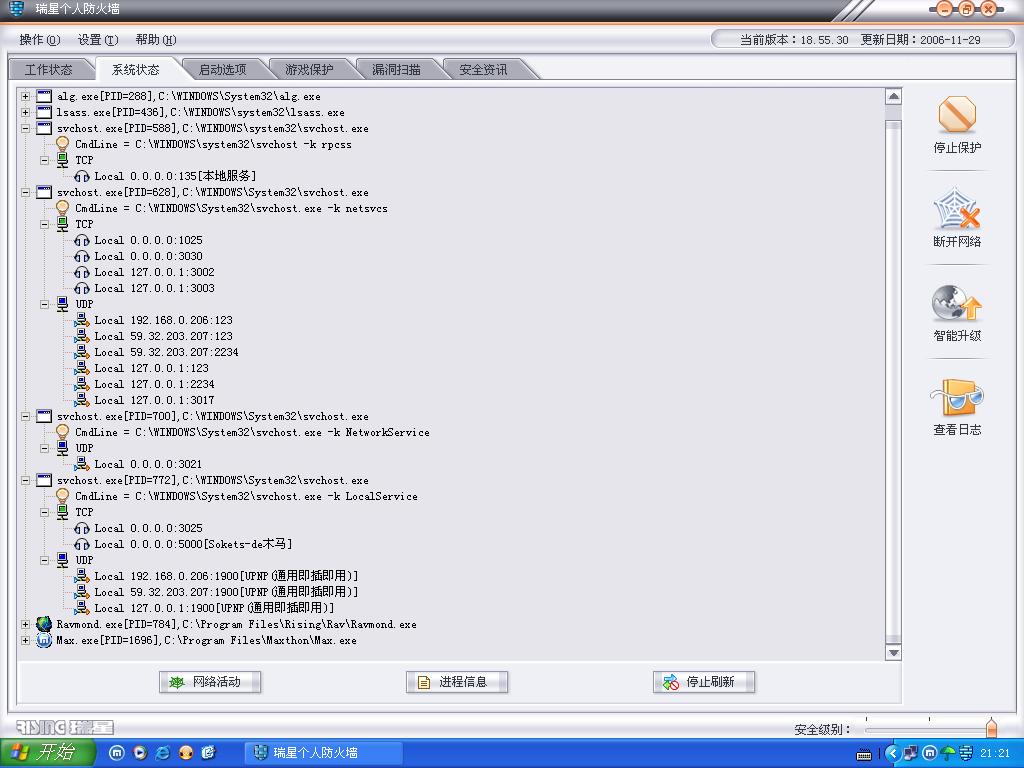This screenshot has height=768, width=1024.
Task: Switch to the 启动选项 tab
Action: 222,69
